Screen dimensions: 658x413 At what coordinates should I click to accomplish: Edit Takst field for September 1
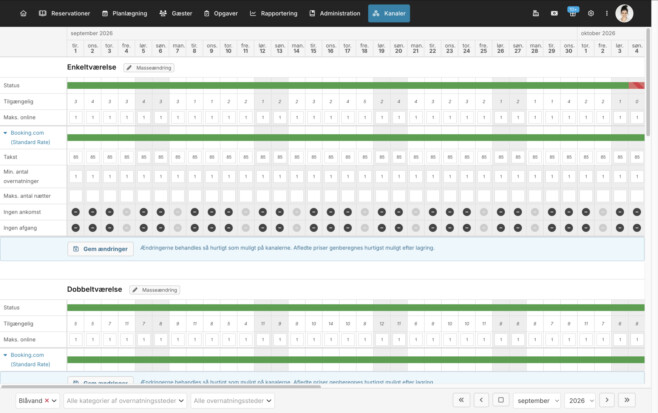click(76, 157)
